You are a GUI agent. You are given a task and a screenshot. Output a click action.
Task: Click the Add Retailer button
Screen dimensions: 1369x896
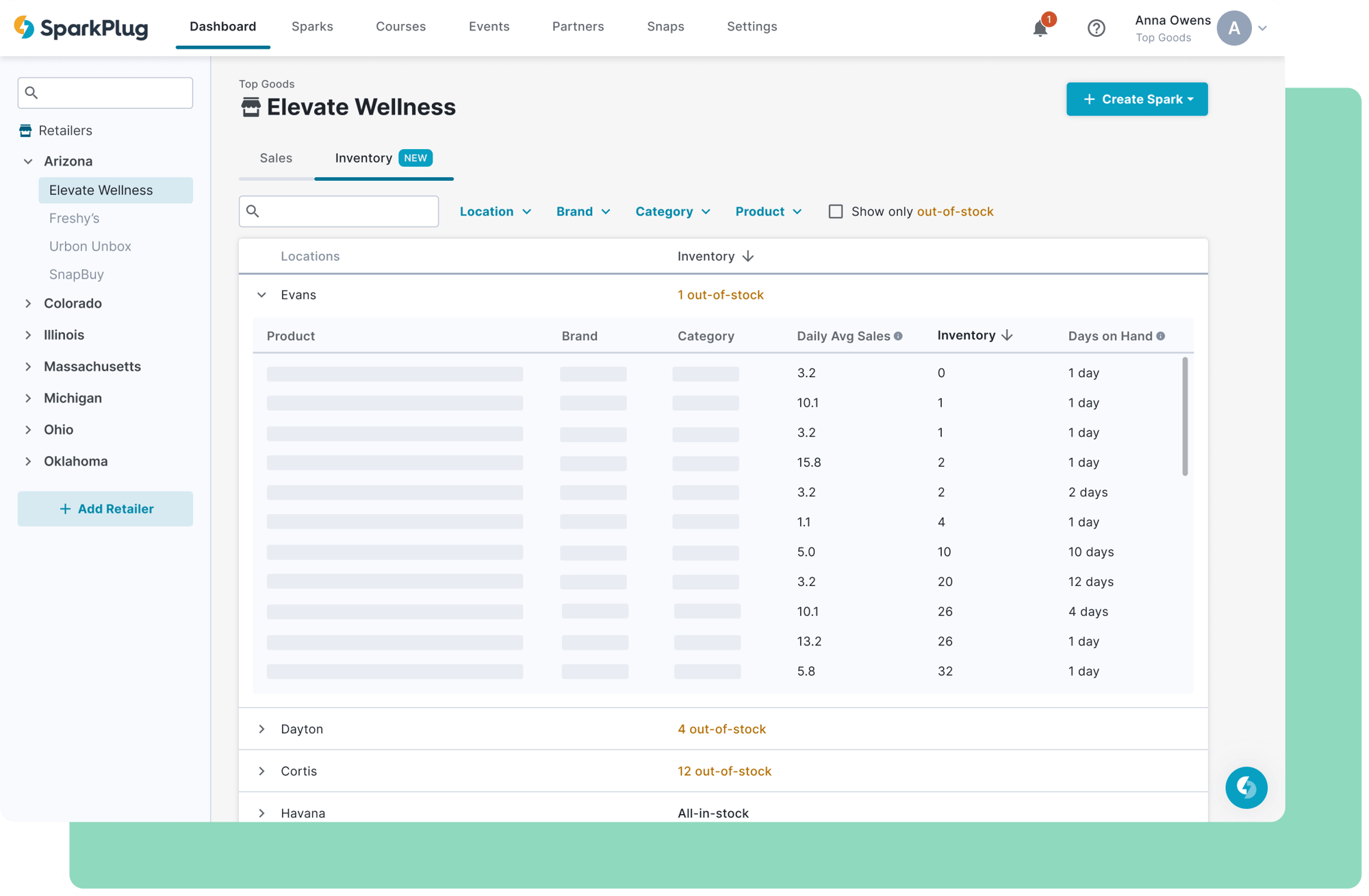click(105, 509)
